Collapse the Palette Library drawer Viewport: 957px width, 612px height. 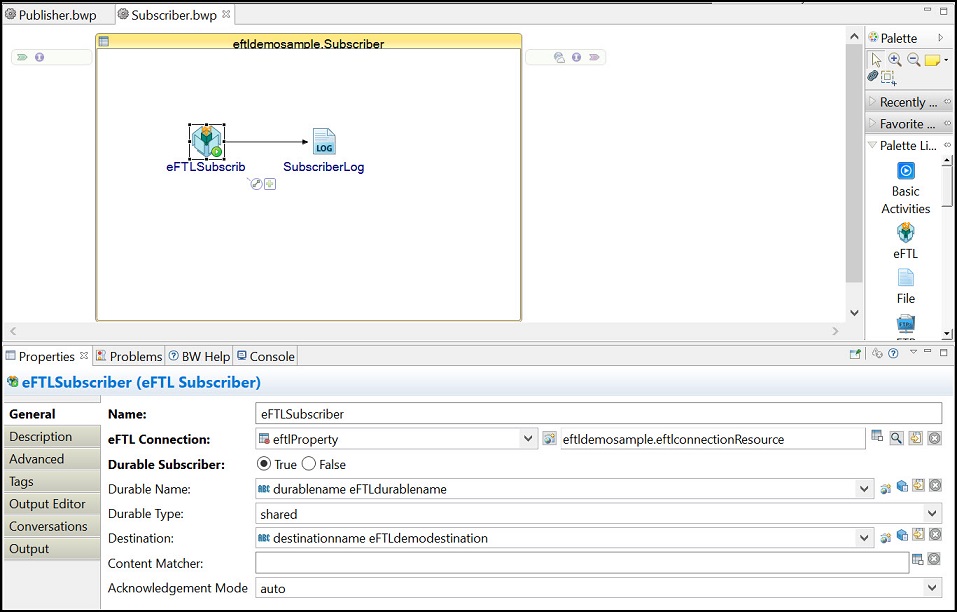pyautogui.click(x=908, y=145)
